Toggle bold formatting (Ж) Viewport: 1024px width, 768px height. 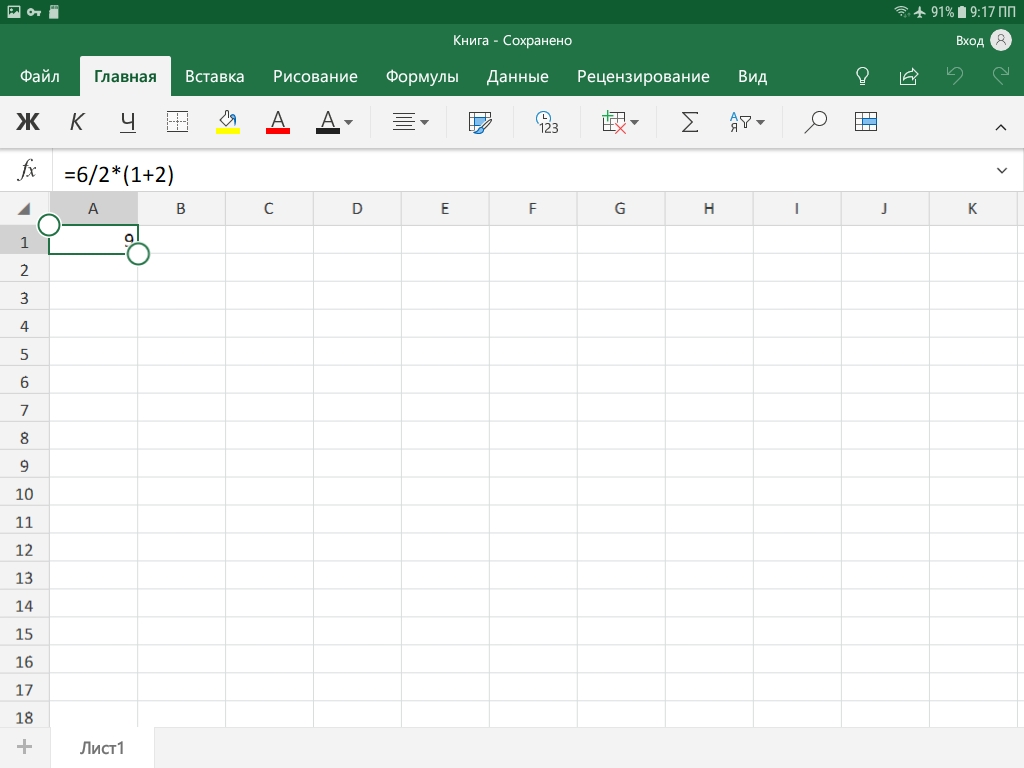pyautogui.click(x=28, y=122)
